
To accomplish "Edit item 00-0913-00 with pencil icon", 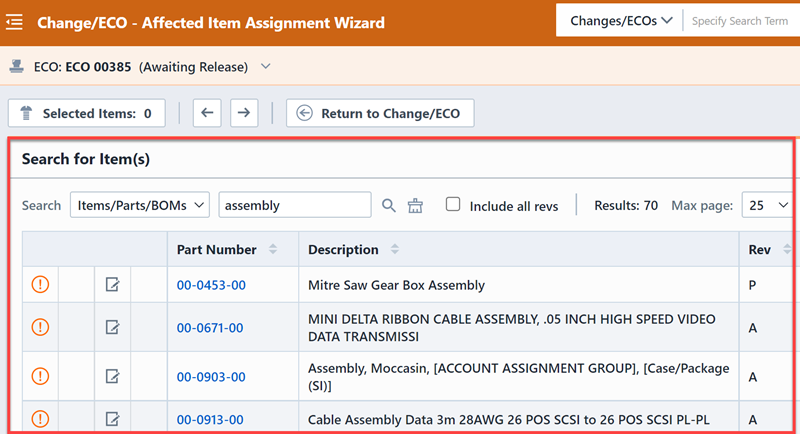I will [x=112, y=419].
